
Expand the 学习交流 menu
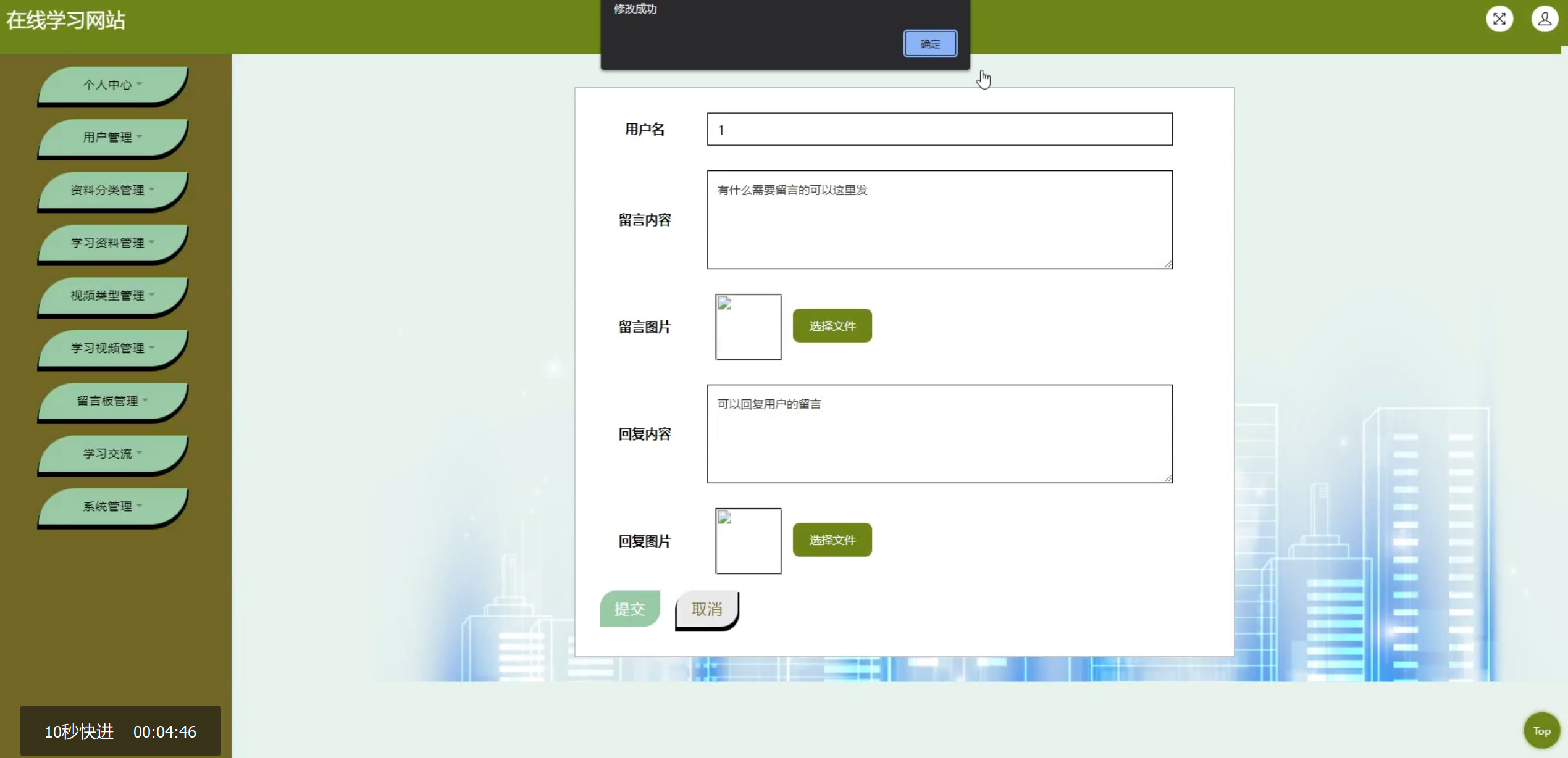point(112,454)
